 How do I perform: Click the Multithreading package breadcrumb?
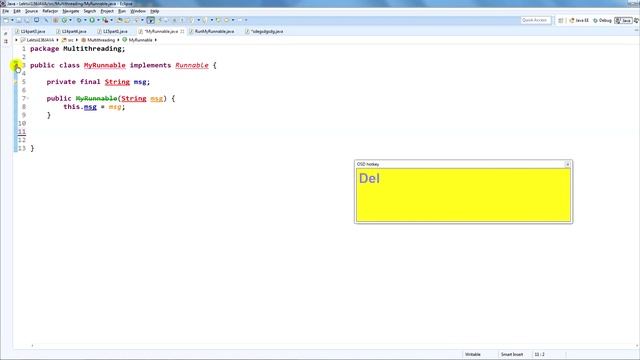click(x=98, y=40)
